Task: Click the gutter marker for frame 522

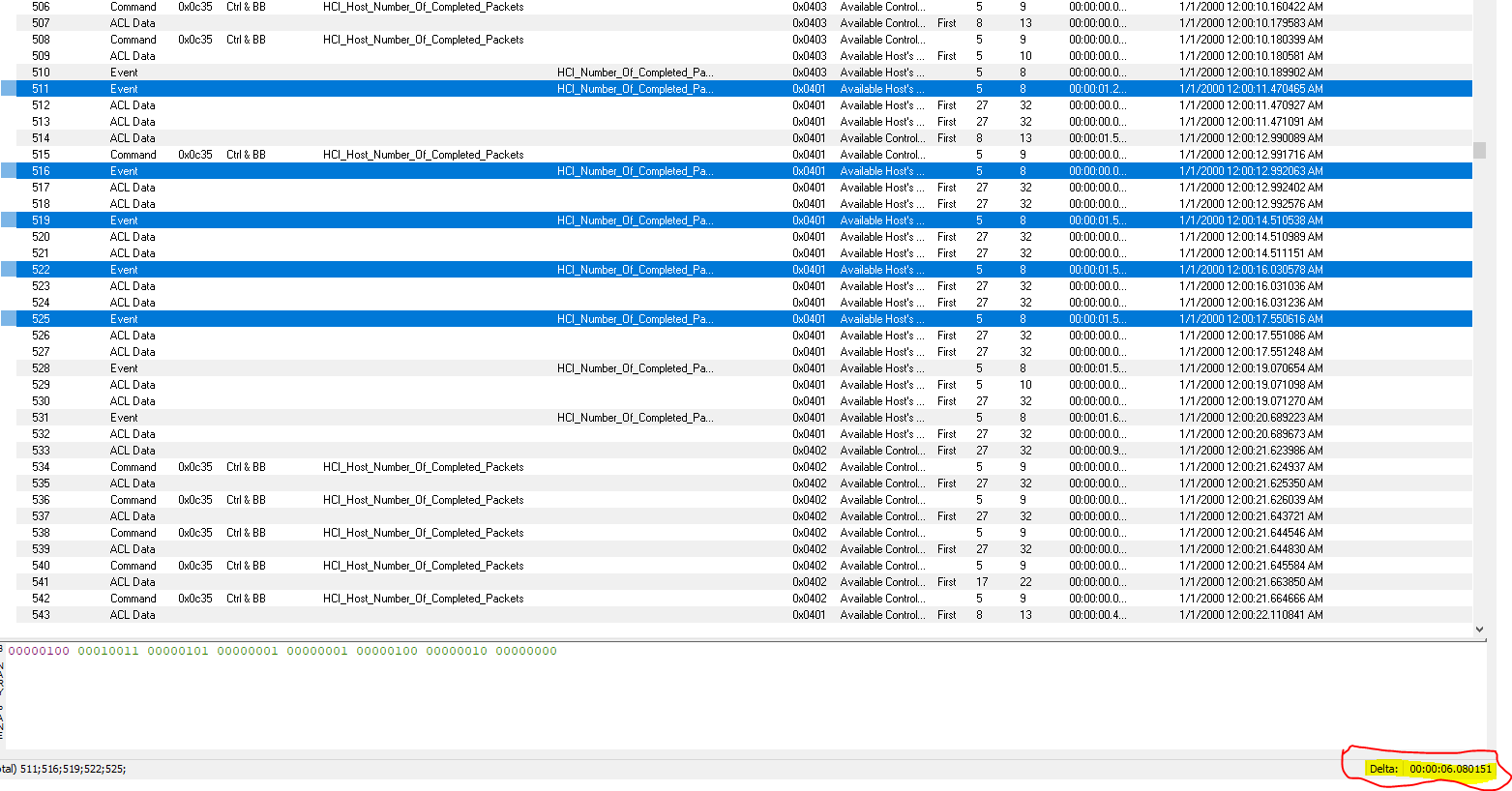Action: coord(7,269)
